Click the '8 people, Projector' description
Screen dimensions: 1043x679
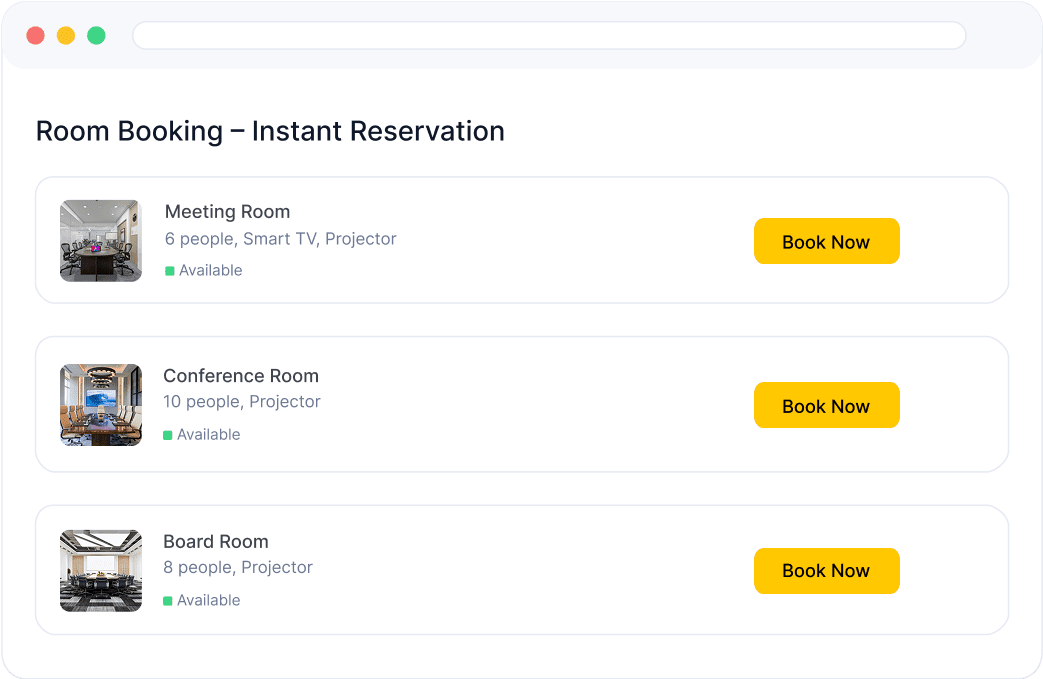pos(238,567)
